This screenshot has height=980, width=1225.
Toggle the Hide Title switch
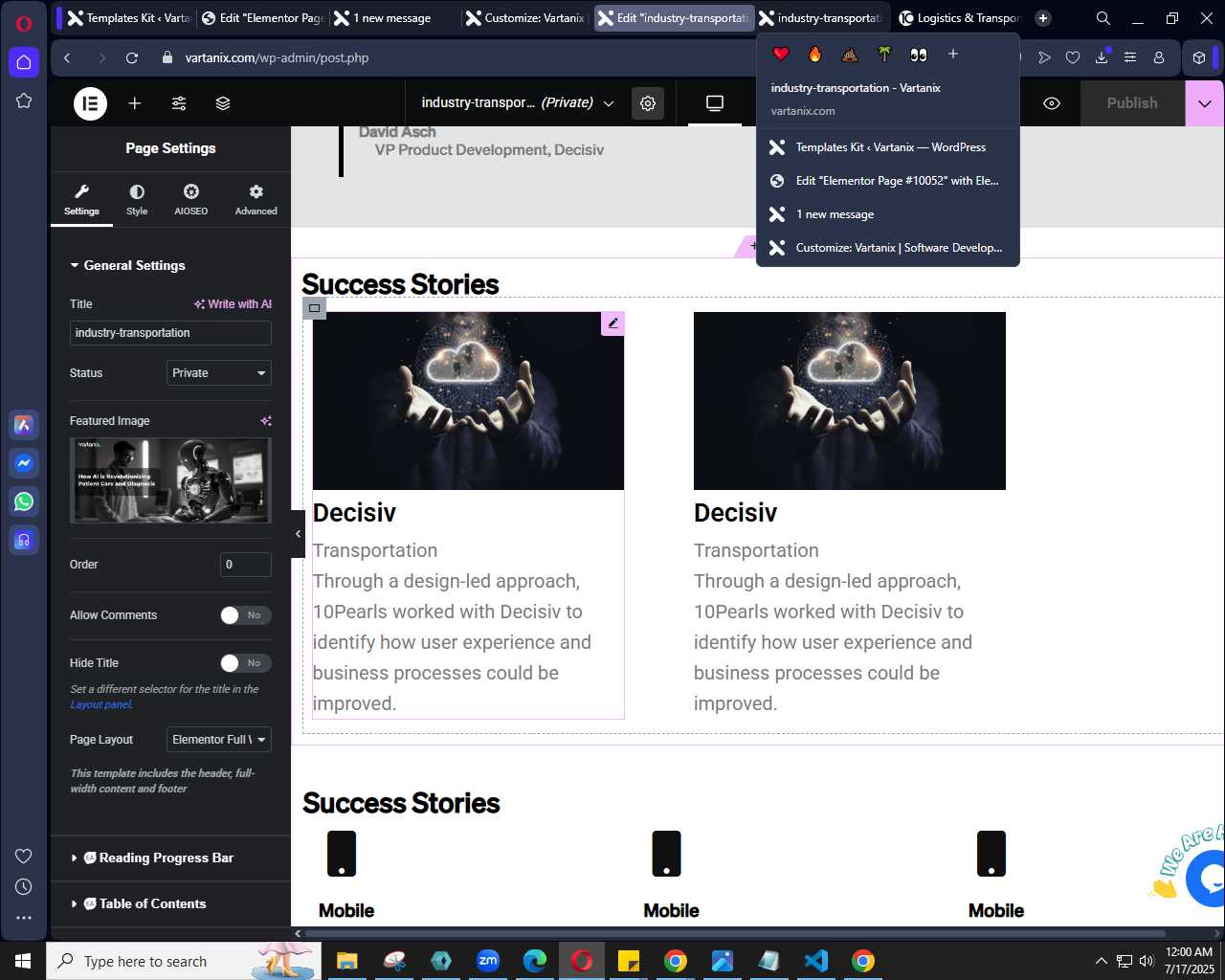(x=246, y=663)
